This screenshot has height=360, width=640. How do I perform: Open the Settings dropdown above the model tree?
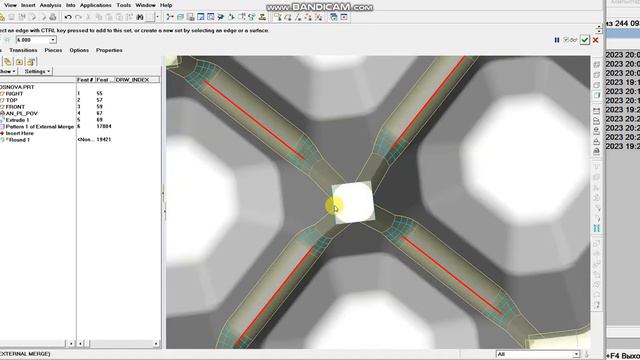tap(37, 71)
